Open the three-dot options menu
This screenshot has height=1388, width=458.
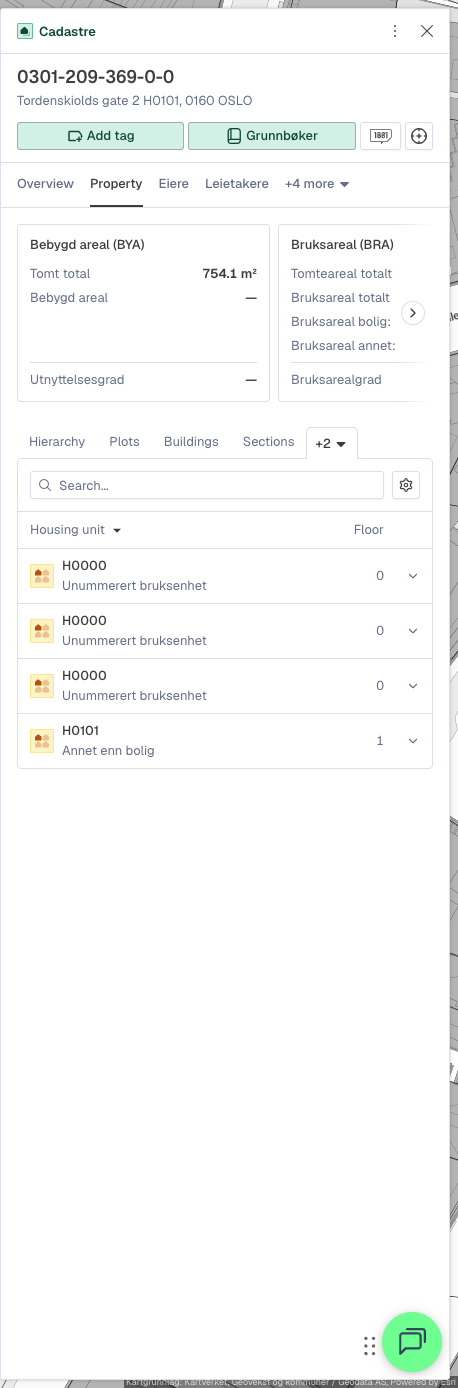point(395,31)
